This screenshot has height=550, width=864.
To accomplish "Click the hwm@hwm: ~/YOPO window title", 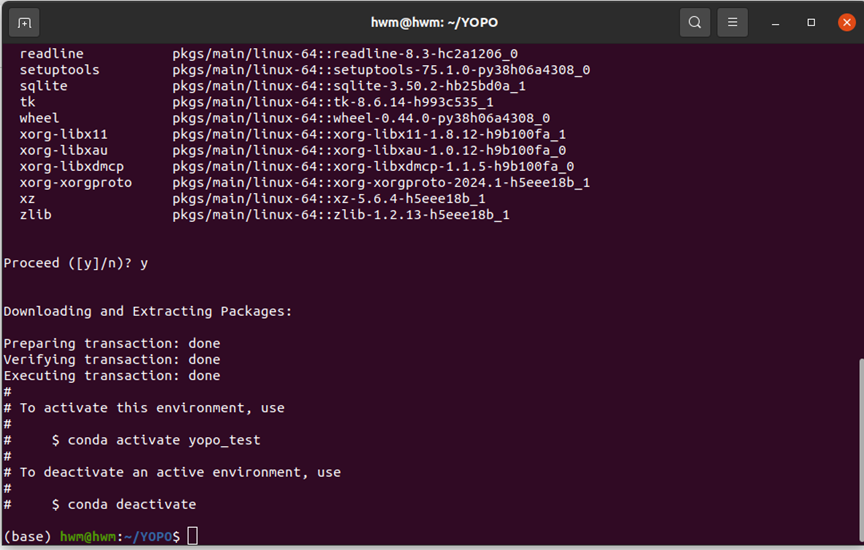I will click(x=434, y=23).
